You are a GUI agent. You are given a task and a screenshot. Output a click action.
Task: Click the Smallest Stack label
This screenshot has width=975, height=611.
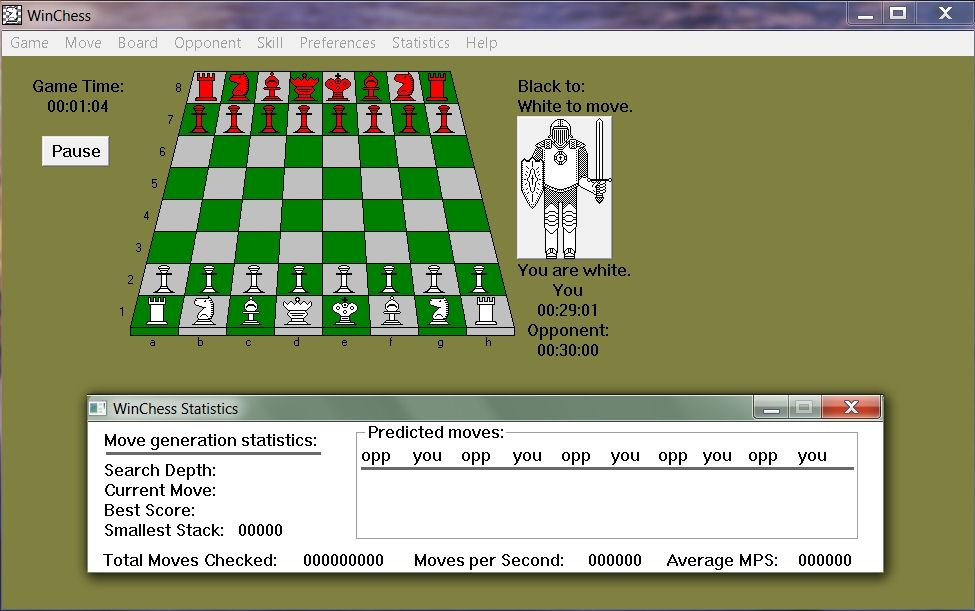pyautogui.click(x=164, y=530)
